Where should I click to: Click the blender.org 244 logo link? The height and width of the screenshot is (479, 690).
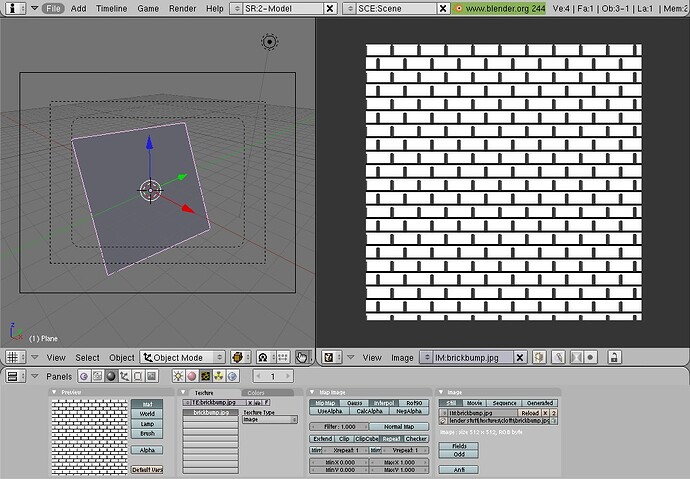[501, 8]
